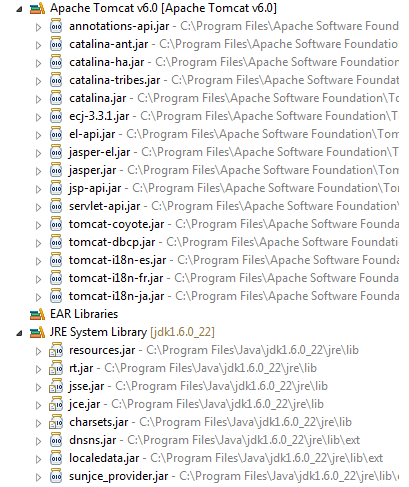Expand the jsp-api.jar node

[x=39, y=189]
